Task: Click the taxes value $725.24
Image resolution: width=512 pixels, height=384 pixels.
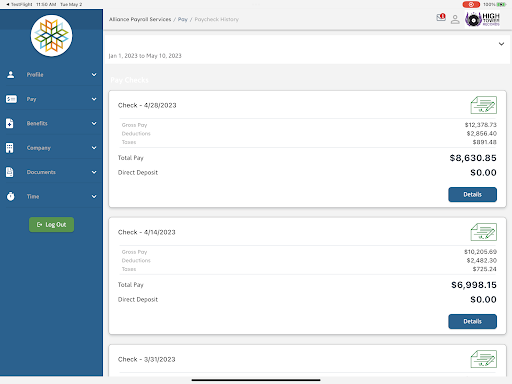Action: (x=485, y=269)
